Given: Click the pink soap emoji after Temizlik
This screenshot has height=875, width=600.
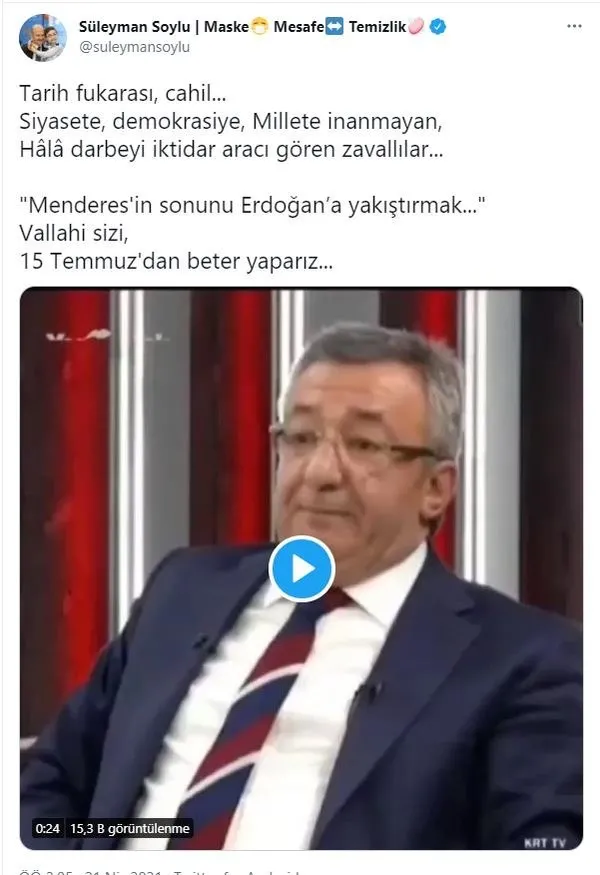Looking at the screenshot, I should pos(416,26).
